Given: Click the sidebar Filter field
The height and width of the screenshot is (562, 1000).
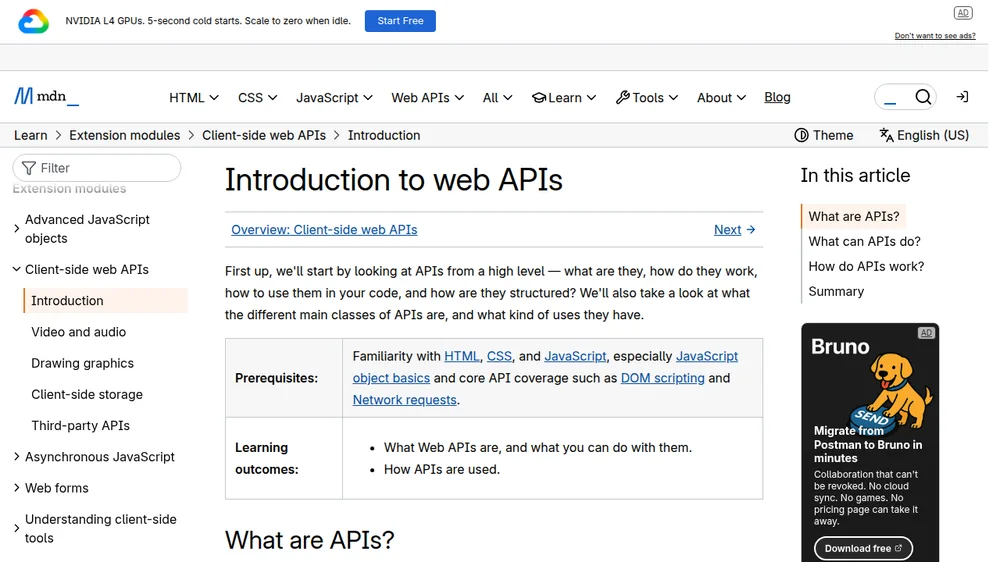Looking at the screenshot, I should pyautogui.click(x=97, y=168).
